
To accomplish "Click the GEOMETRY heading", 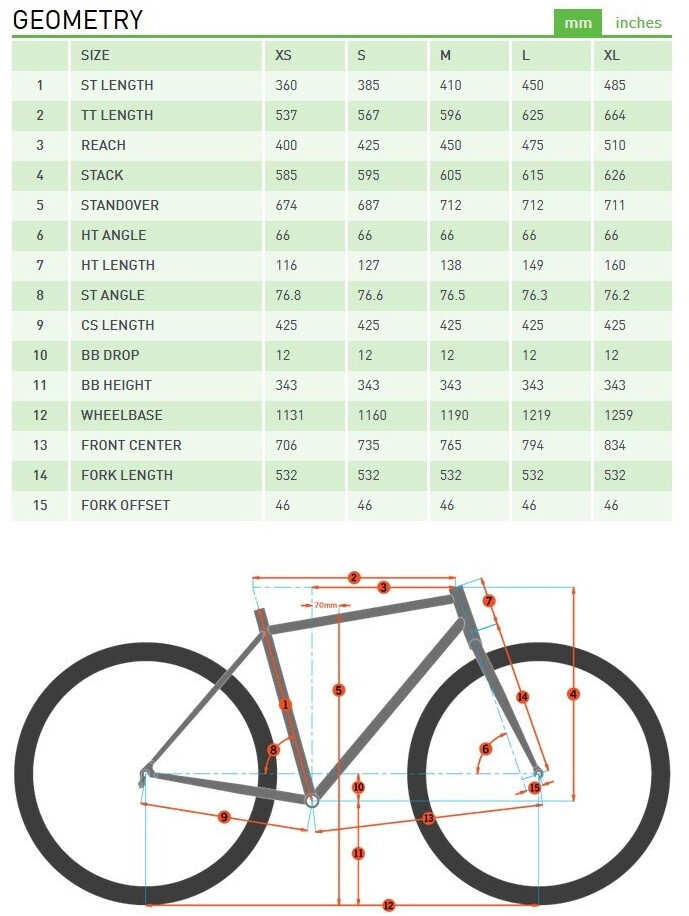I will (78, 19).
